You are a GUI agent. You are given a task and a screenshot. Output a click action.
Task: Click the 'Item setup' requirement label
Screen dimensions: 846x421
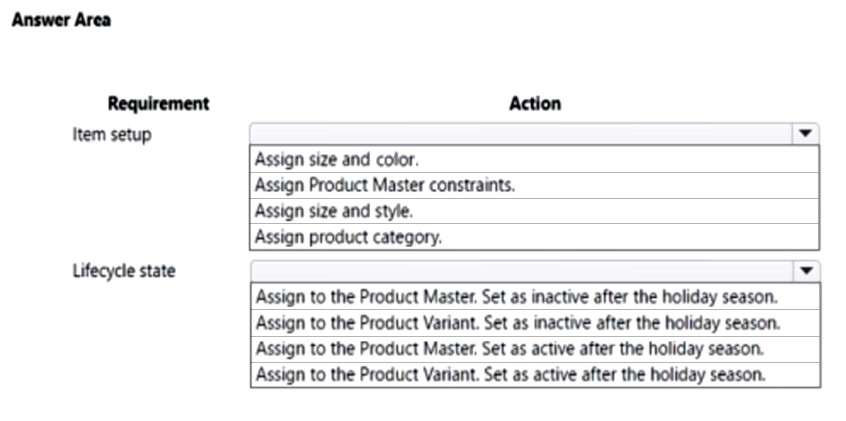(111, 133)
